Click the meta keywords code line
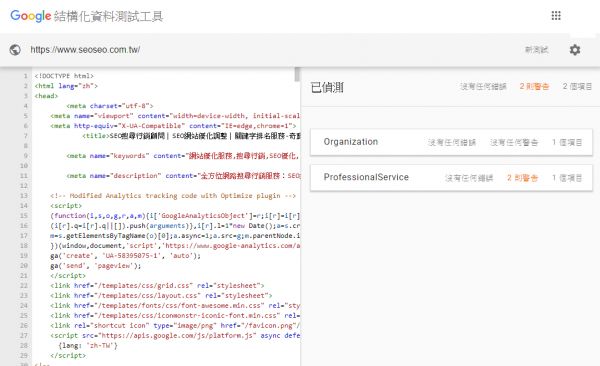The height and width of the screenshot is (366, 600). tap(183, 155)
